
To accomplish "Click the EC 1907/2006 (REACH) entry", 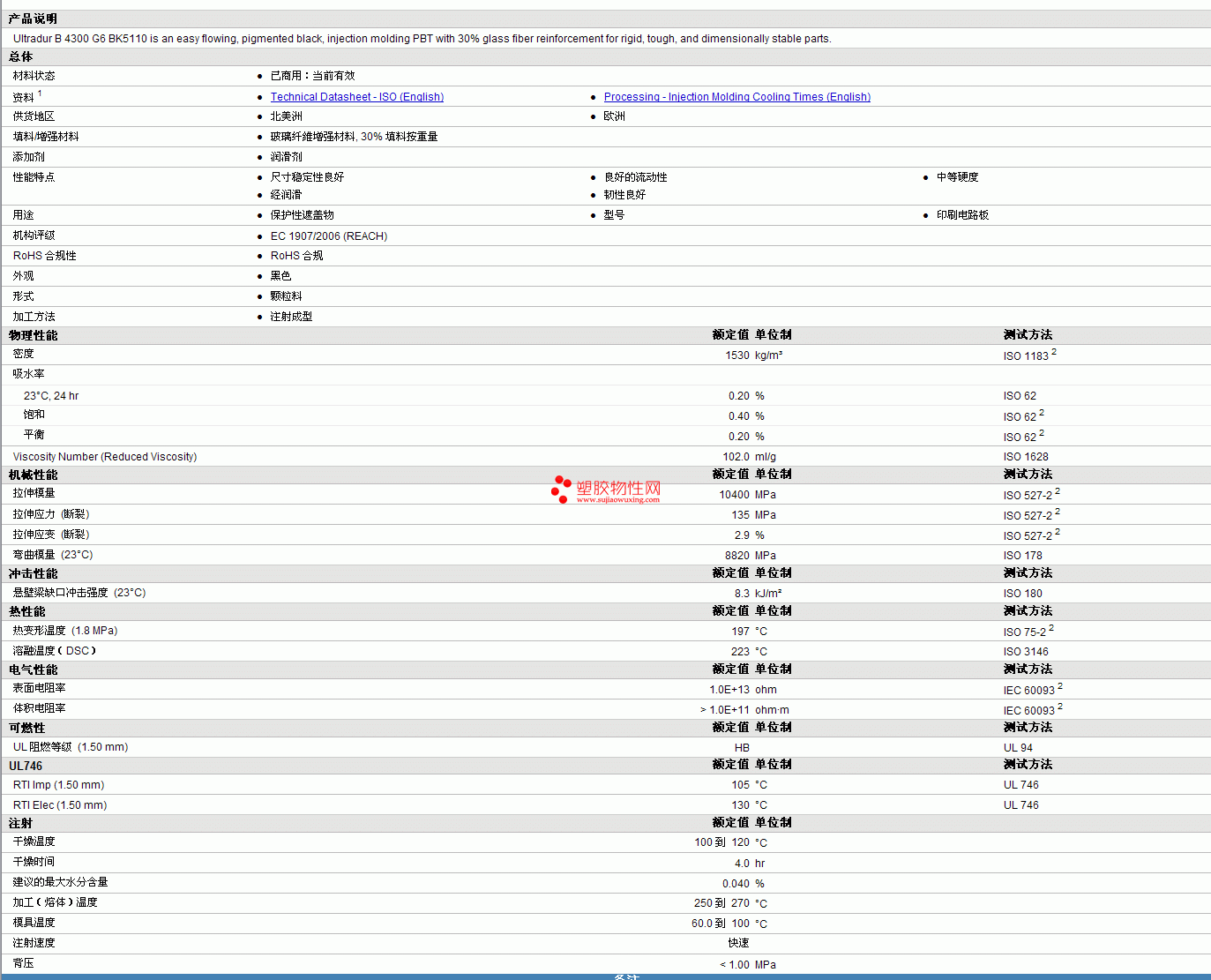I will tap(329, 236).
